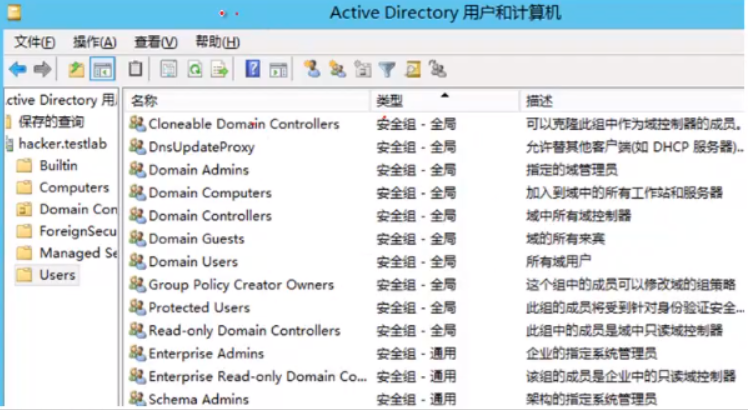Click description 域中所有域控制器
This screenshot has height=411, width=748.
coord(578,216)
